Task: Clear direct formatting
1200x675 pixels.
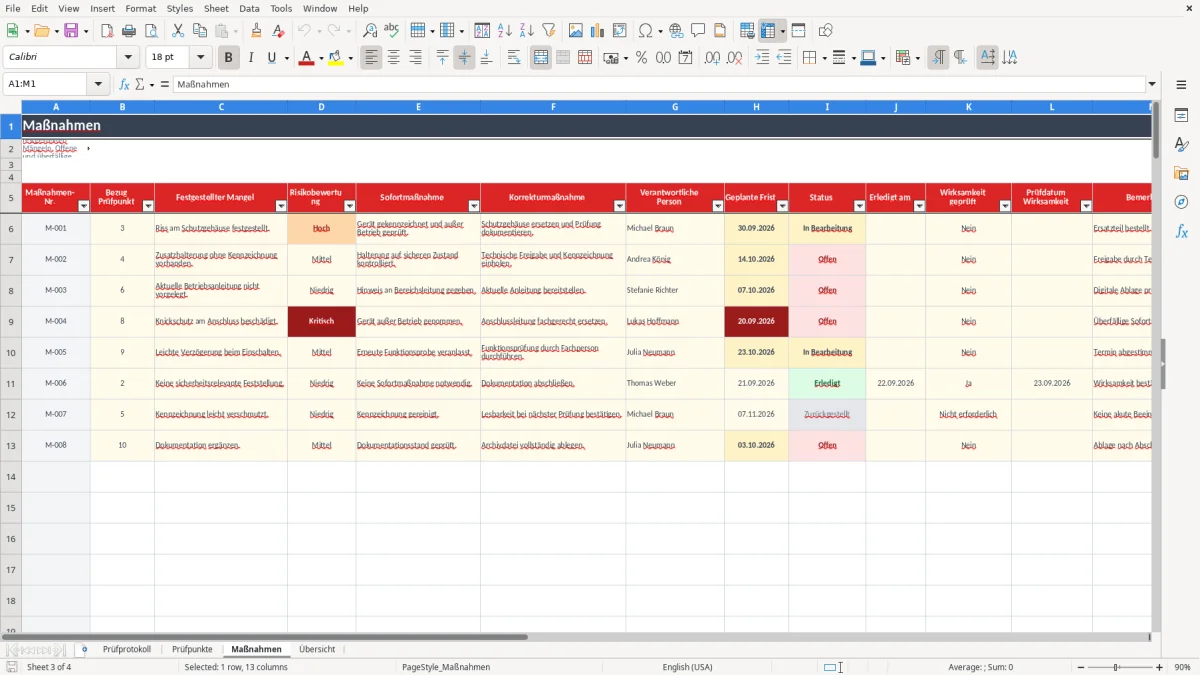Action: point(279,31)
